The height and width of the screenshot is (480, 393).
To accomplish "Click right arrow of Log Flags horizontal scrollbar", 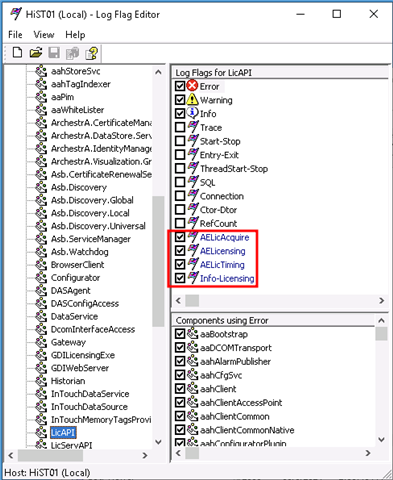I will tap(382, 301).
